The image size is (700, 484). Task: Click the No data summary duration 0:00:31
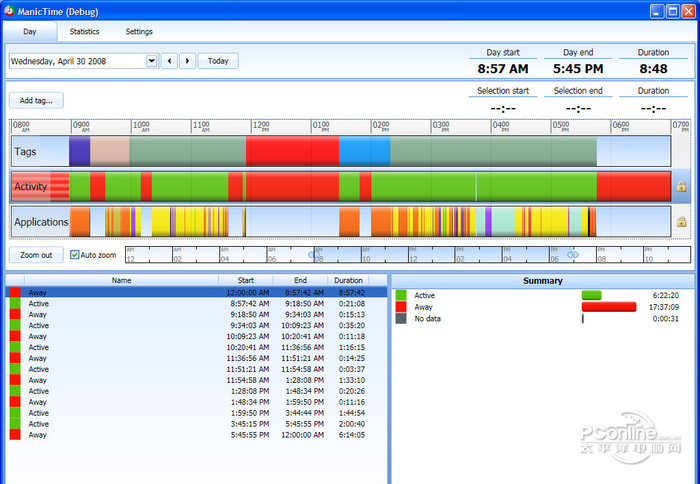click(666, 318)
